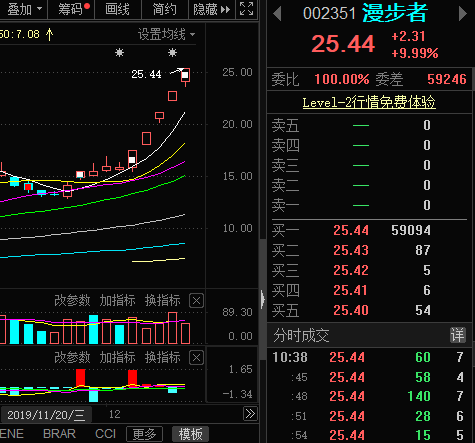Screen dimensions: 475x443
Task: Go to next stock with right arrow
Action: (463, 14)
